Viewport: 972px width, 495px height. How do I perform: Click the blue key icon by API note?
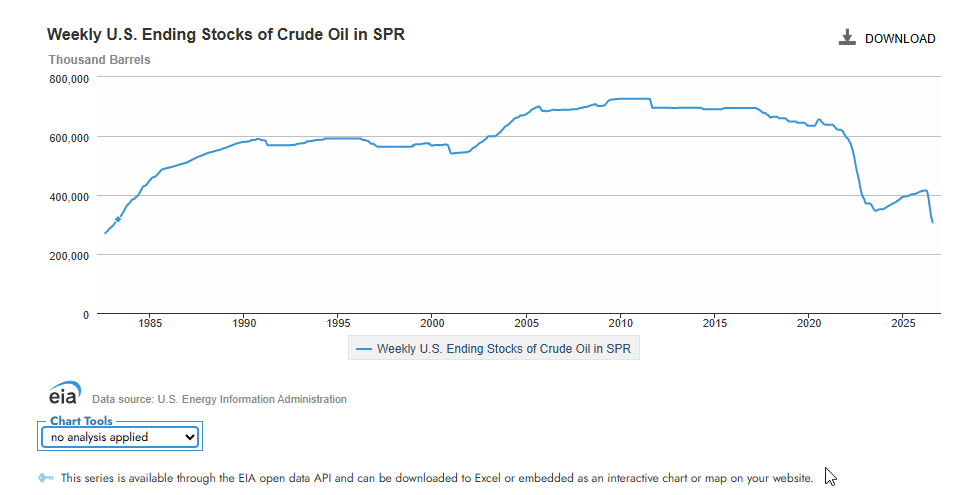pyautogui.click(x=46, y=478)
